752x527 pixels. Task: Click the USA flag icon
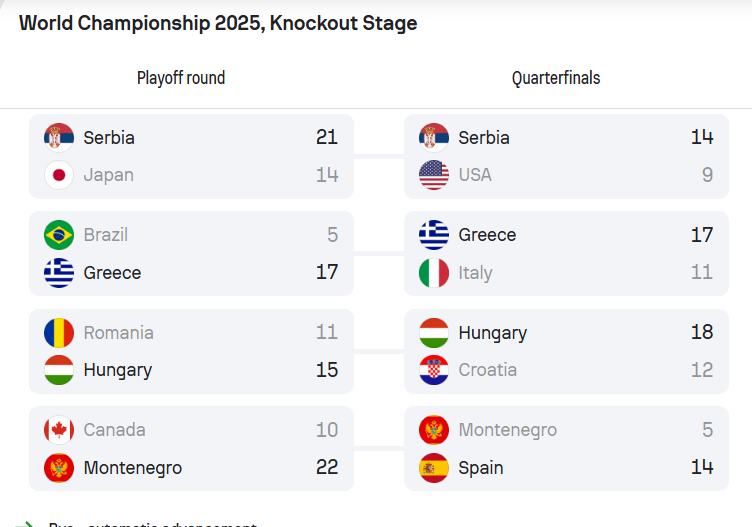pos(434,175)
